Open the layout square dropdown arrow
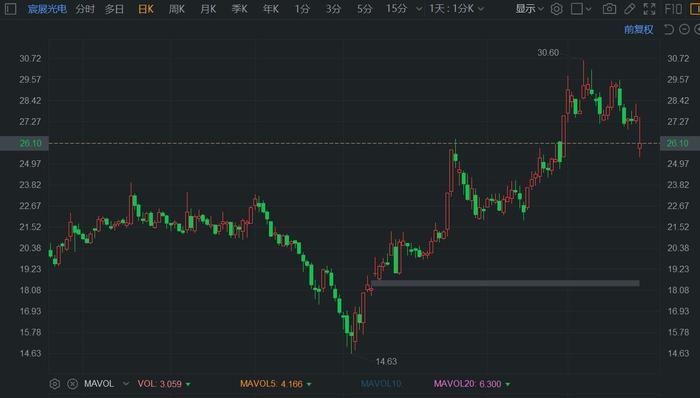Screen dimensions: 700x398 588,9
